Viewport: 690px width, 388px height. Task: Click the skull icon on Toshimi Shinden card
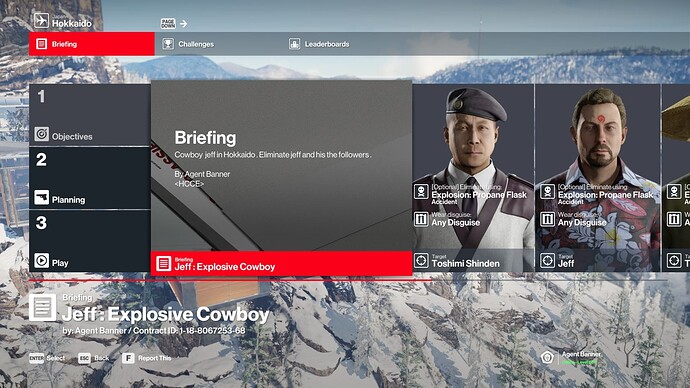coord(421,191)
